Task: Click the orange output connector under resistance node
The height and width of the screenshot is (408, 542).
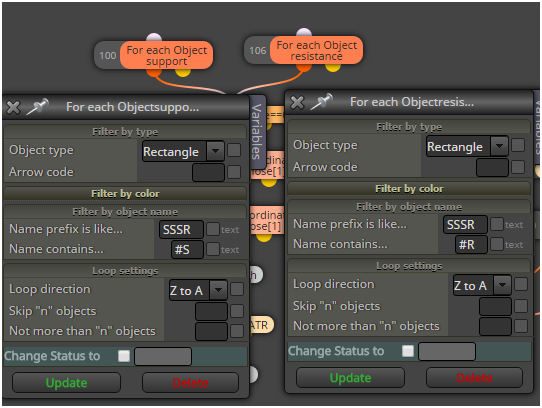Action: tap(304, 67)
